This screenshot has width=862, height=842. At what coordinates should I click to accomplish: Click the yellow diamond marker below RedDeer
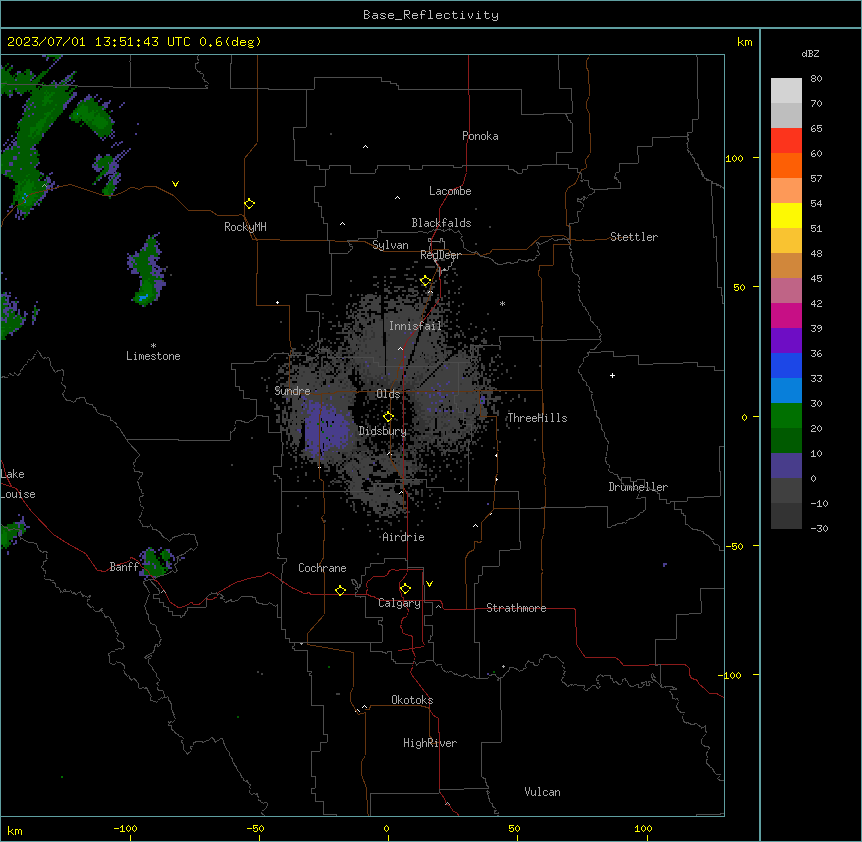(426, 281)
